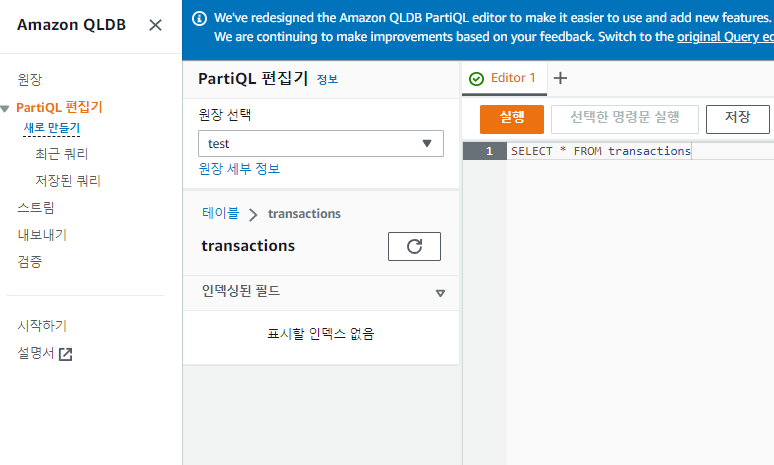Click the info icon in the blue banner

coord(199,18)
